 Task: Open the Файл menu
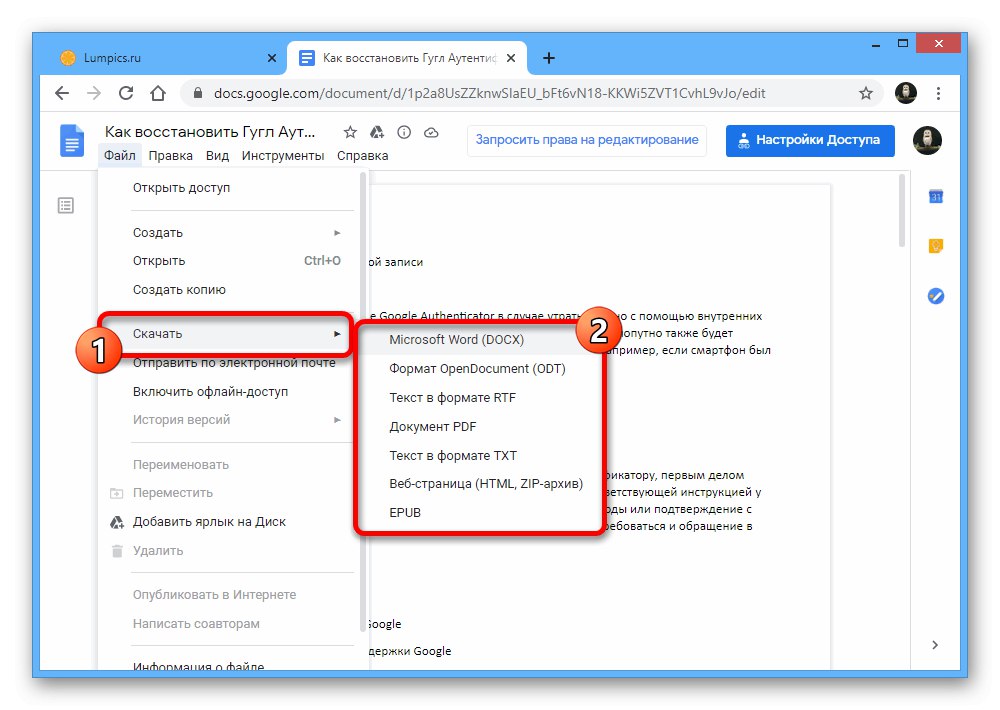(x=120, y=156)
